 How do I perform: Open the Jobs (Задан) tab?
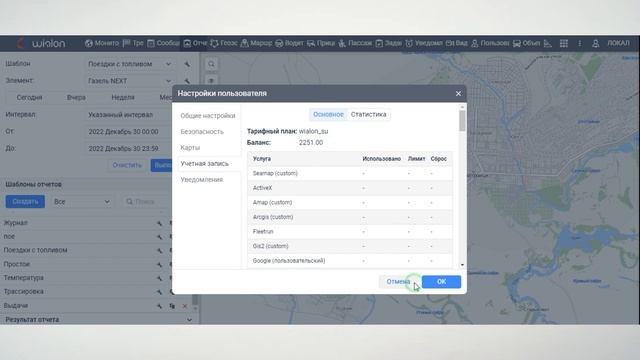(388, 43)
